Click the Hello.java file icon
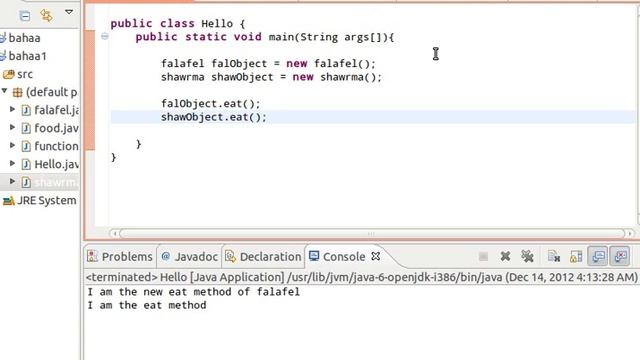The image size is (640, 360). [x=26, y=164]
